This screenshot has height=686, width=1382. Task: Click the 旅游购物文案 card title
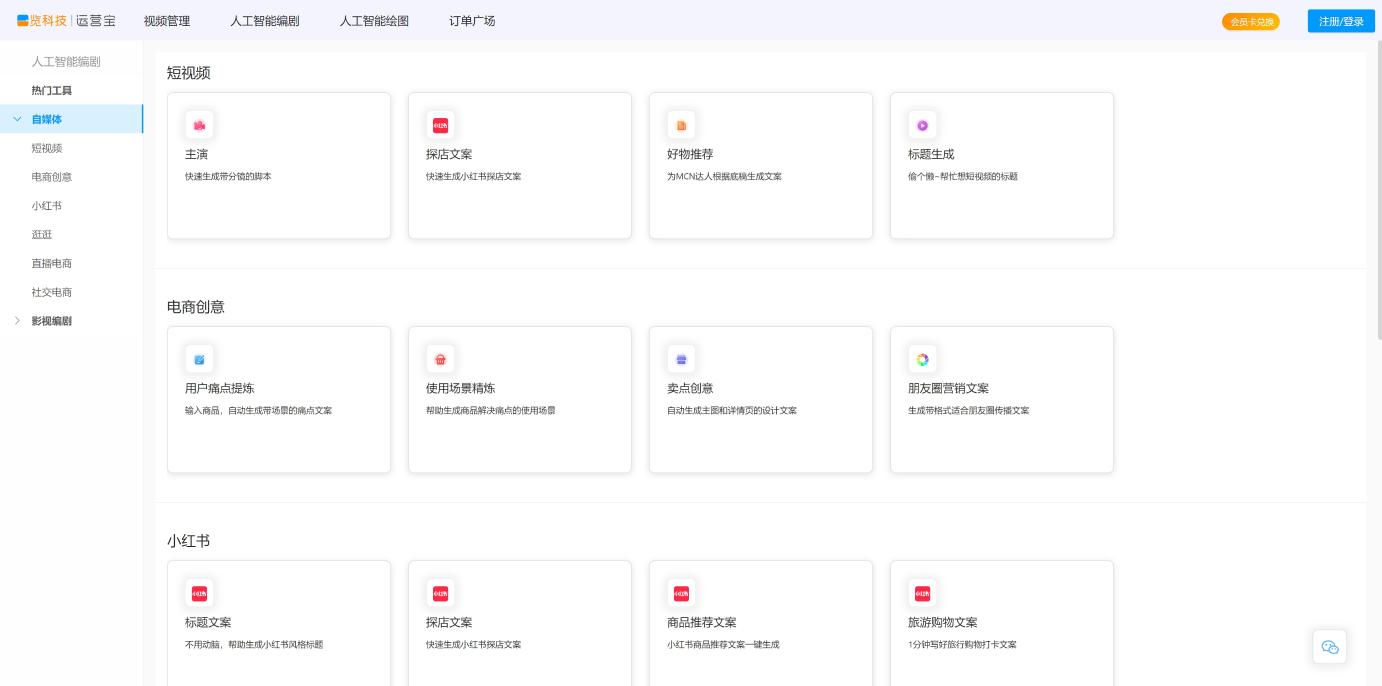(943, 622)
